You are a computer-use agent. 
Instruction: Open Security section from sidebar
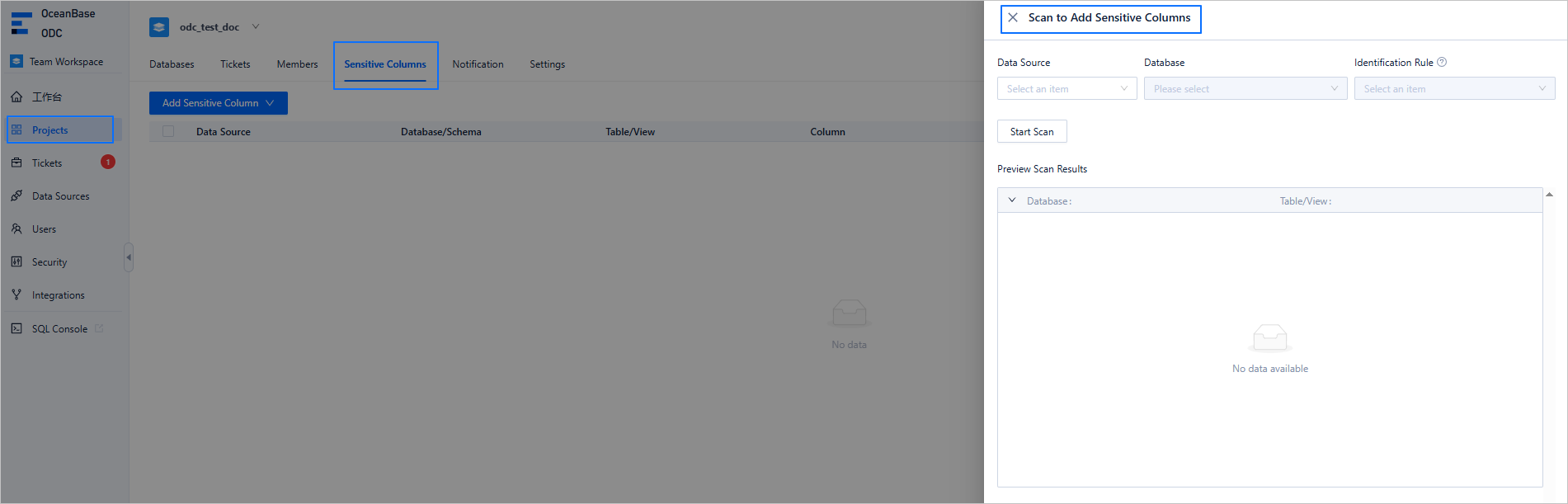click(x=49, y=262)
